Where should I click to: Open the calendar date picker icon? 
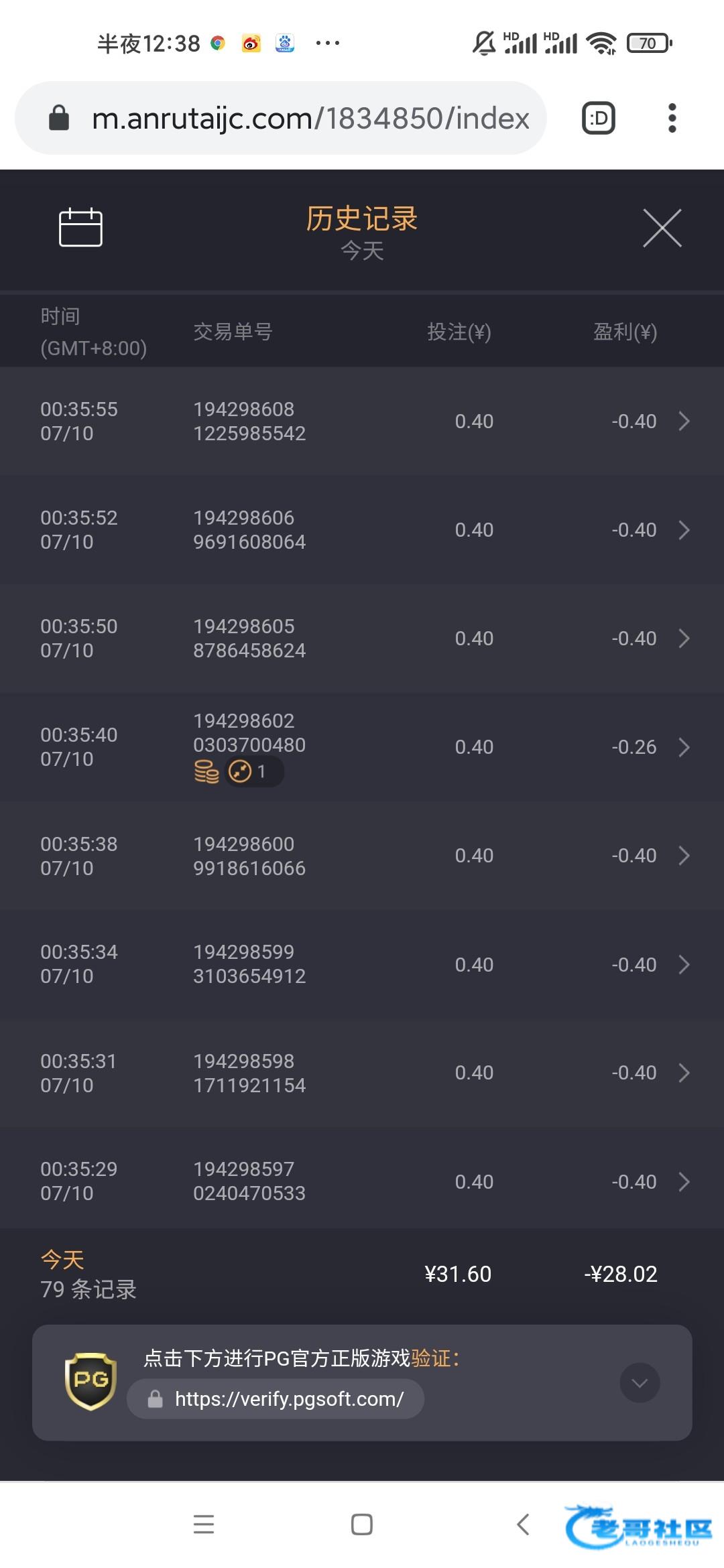tap(80, 227)
